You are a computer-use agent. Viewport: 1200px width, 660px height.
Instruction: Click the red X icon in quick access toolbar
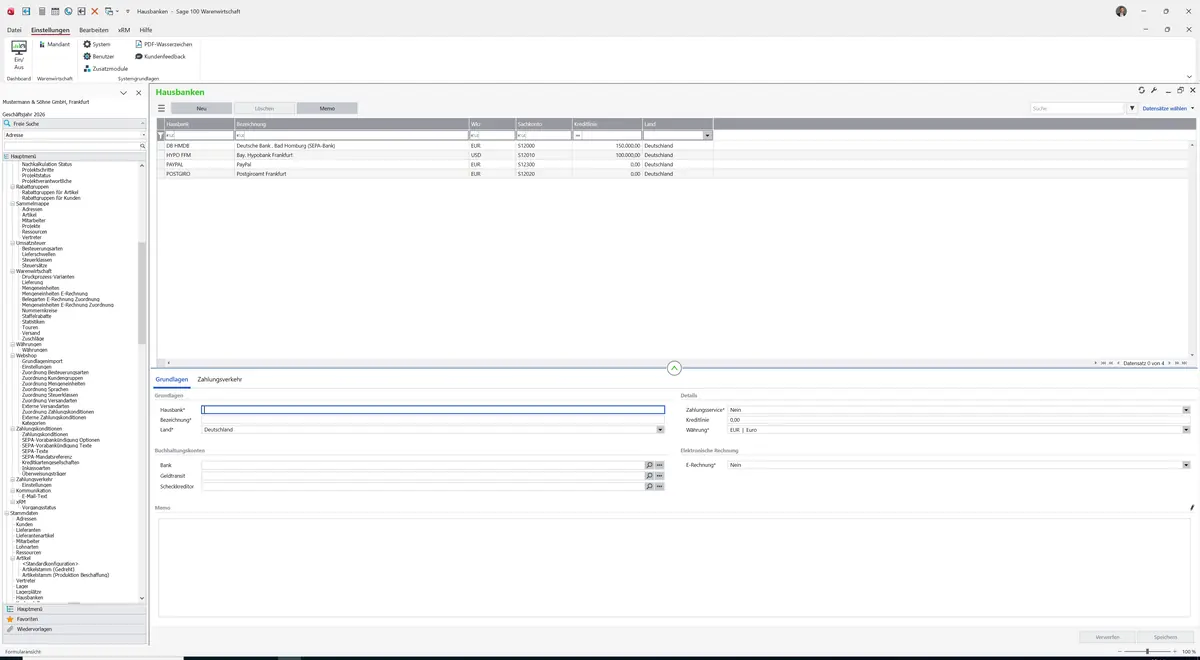pos(95,11)
